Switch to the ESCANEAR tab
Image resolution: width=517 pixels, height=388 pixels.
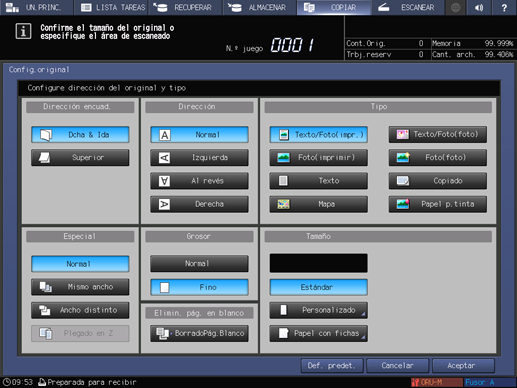click(x=408, y=7)
